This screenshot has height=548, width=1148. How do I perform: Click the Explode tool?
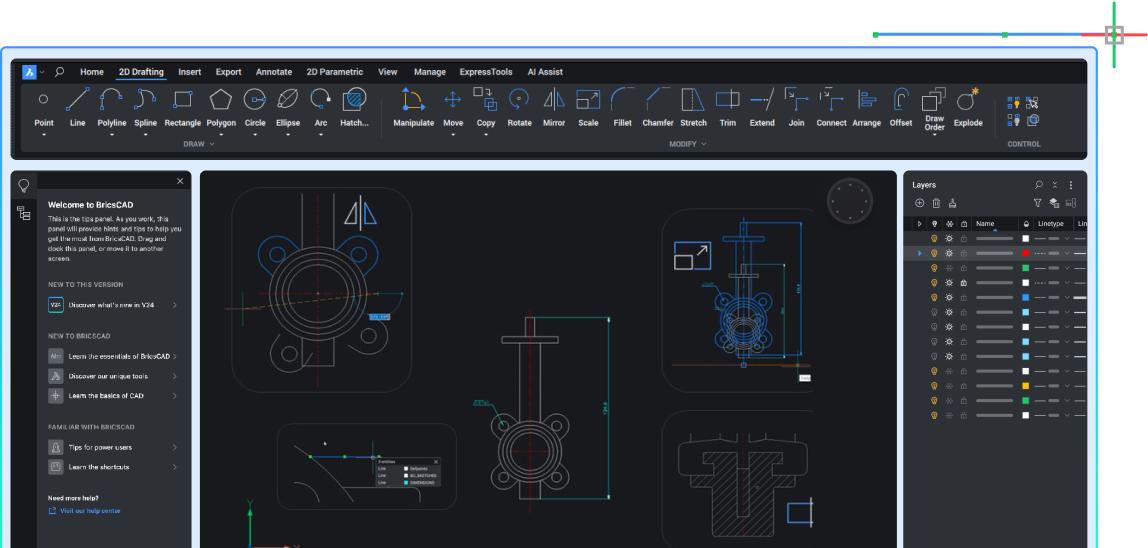[x=968, y=107]
